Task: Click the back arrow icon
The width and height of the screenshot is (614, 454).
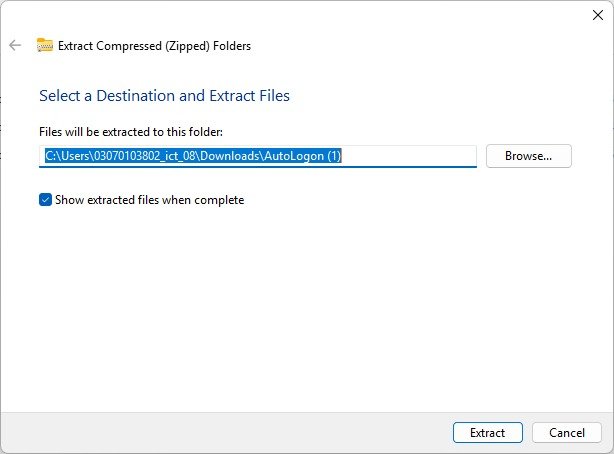Action: [x=15, y=45]
